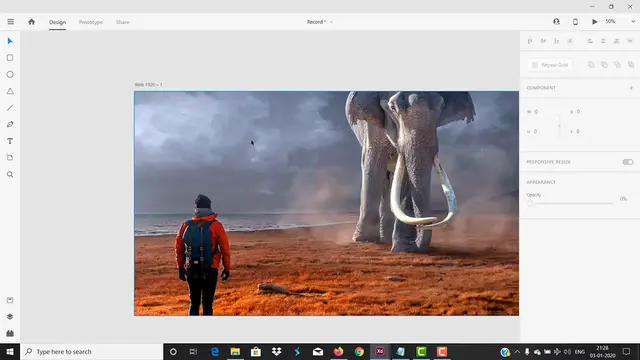Select the Select (arrow) tool
Screen dimensions: 640x360
tap(10, 41)
